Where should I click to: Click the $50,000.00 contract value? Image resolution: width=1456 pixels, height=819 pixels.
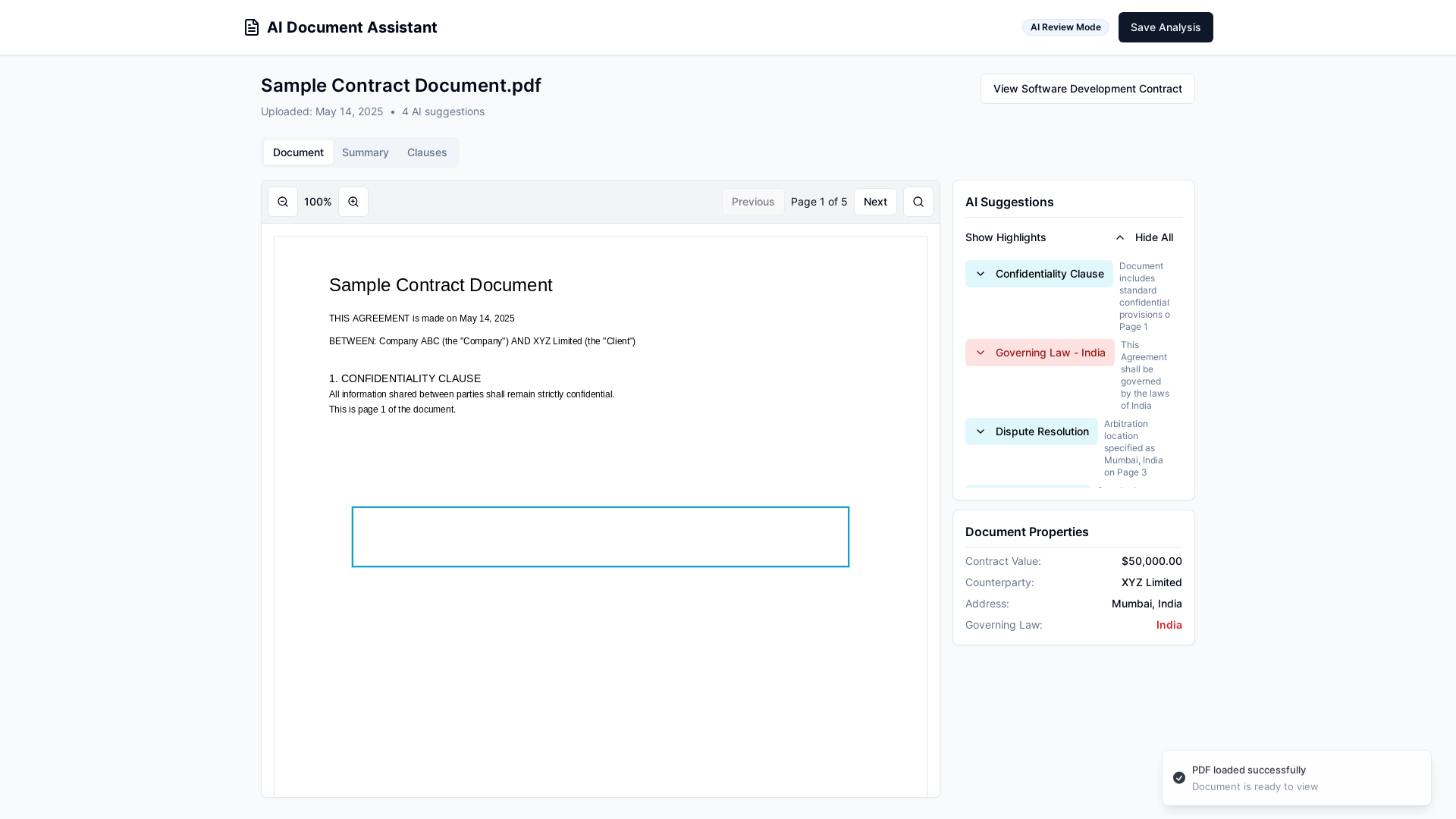pyautogui.click(x=1151, y=561)
